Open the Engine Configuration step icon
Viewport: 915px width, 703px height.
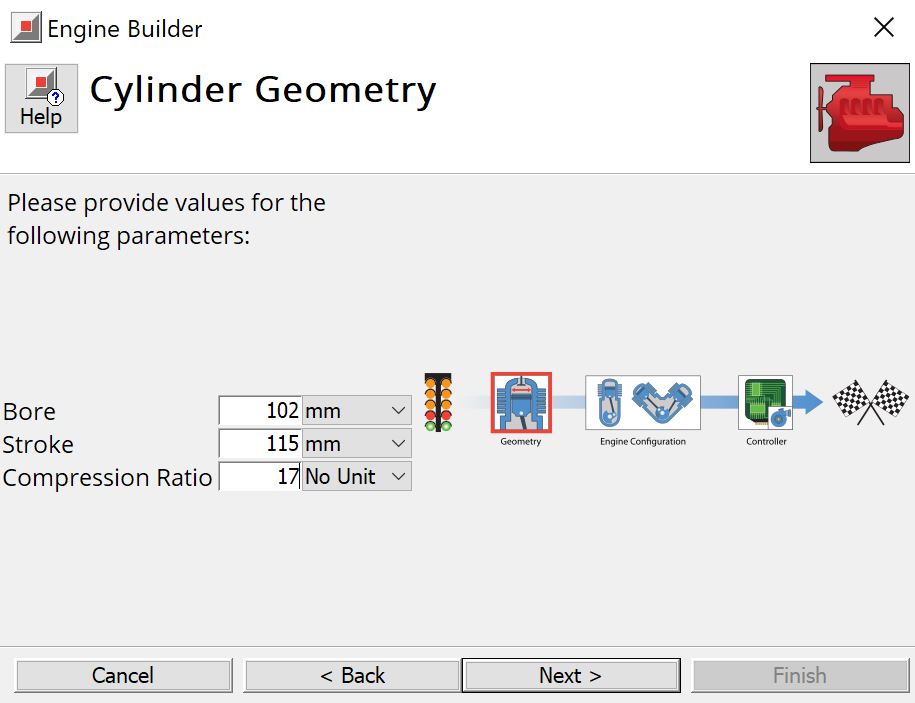pos(641,400)
